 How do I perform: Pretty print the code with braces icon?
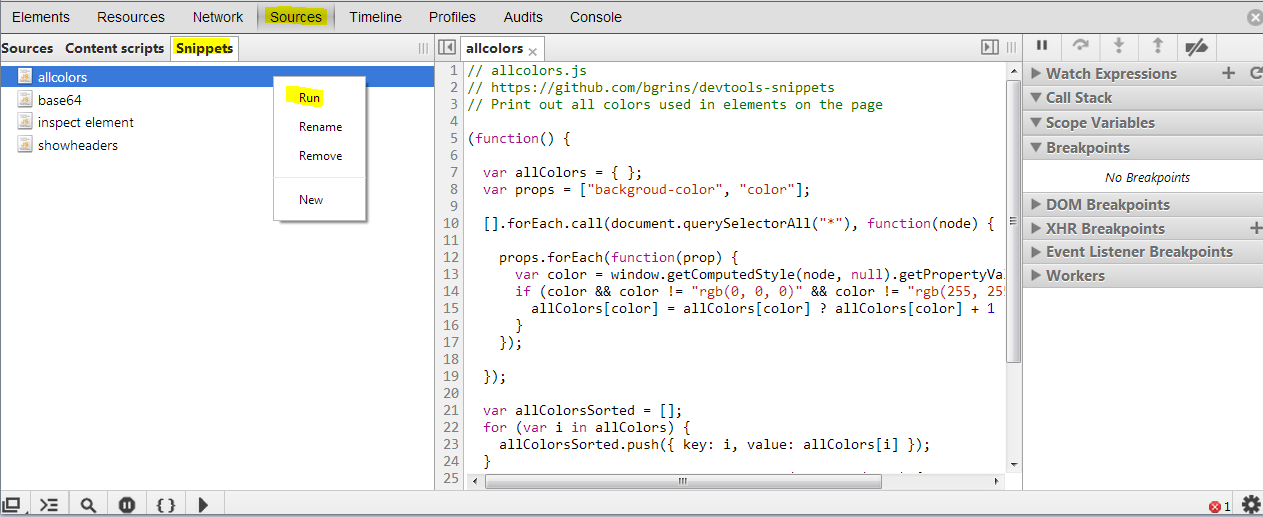click(x=166, y=505)
